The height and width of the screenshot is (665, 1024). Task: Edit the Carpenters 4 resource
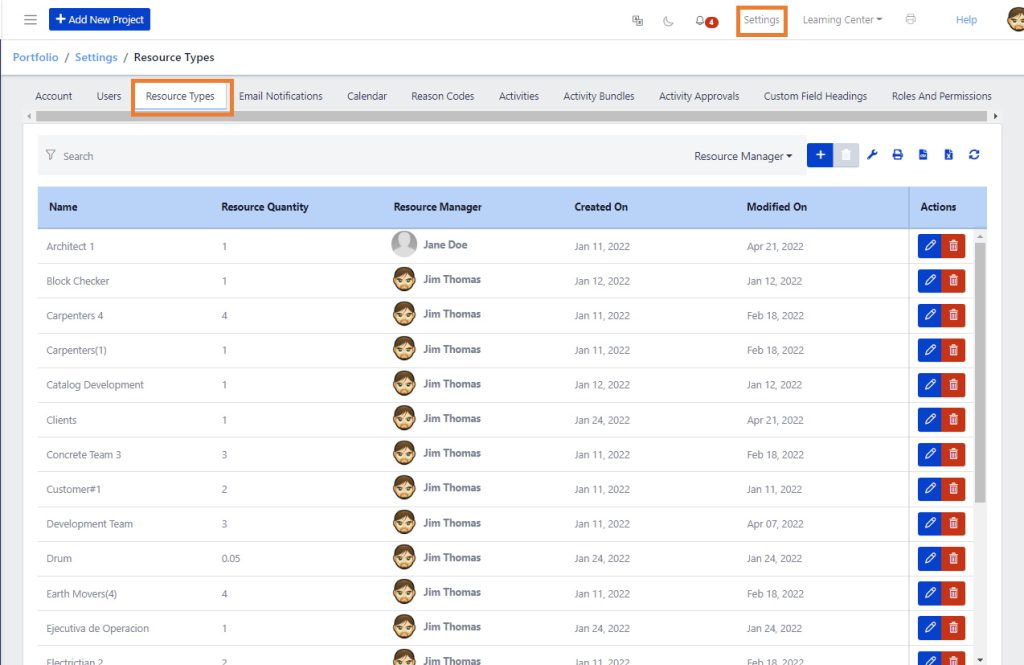[929, 316]
